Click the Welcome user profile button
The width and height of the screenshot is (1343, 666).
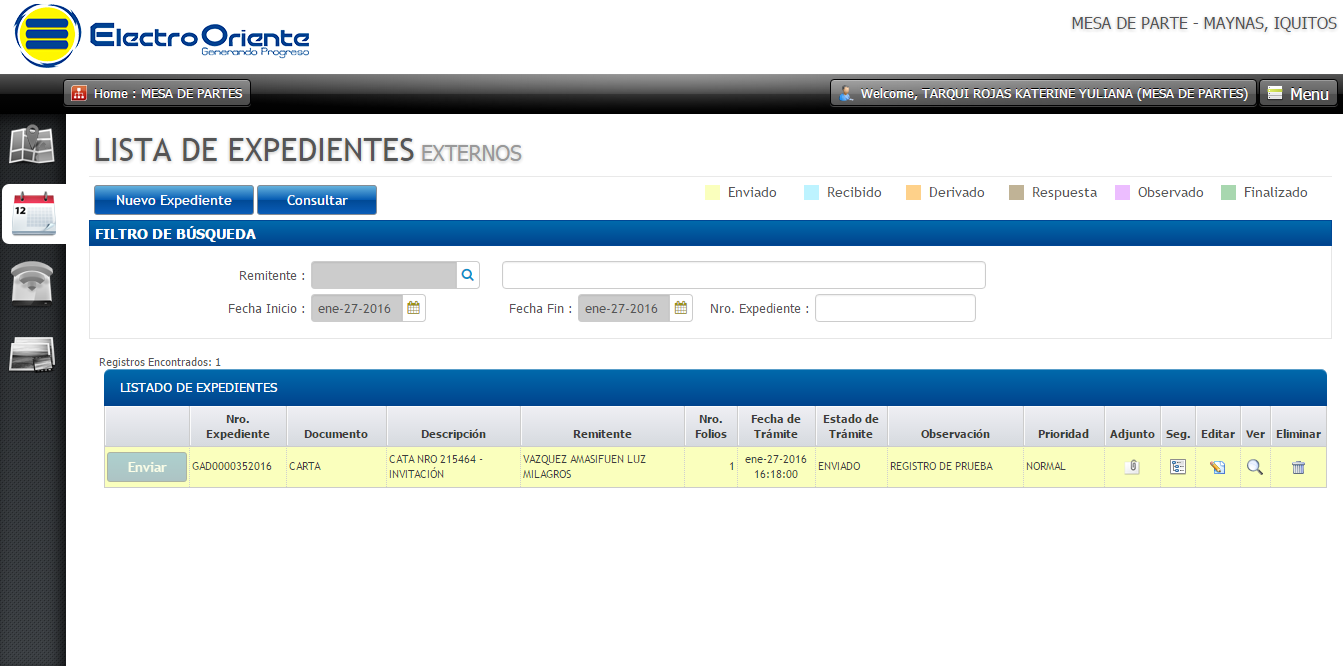click(1043, 93)
